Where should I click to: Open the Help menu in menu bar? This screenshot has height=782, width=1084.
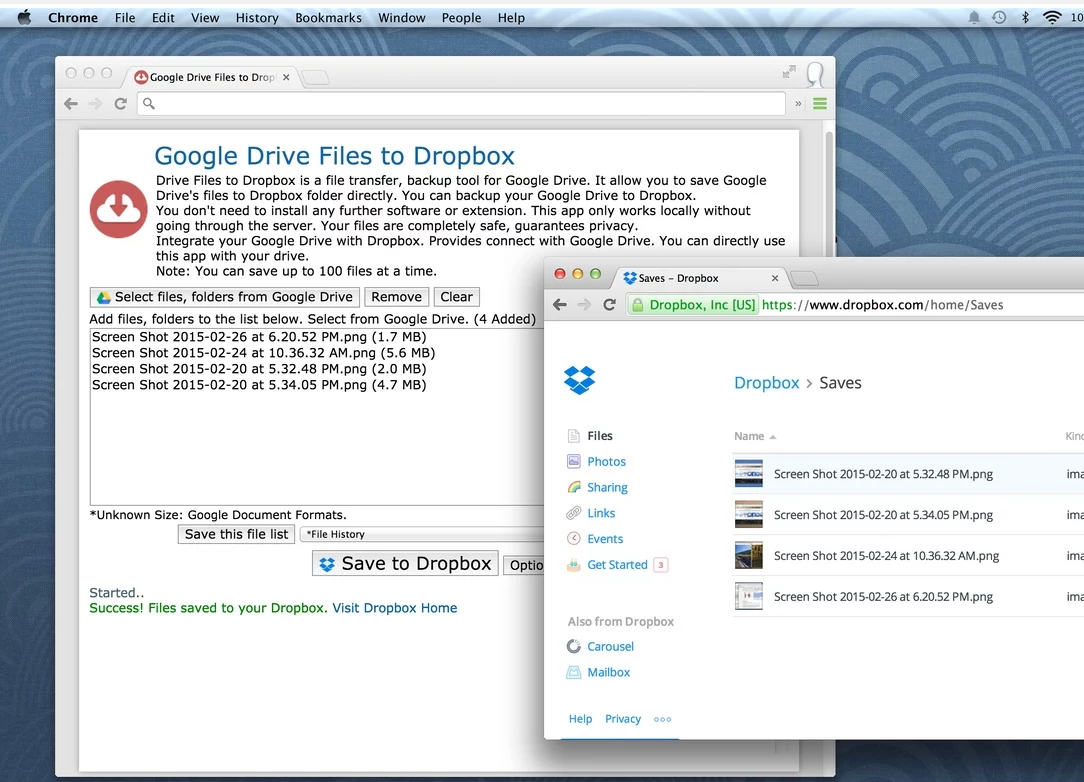(x=511, y=17)
